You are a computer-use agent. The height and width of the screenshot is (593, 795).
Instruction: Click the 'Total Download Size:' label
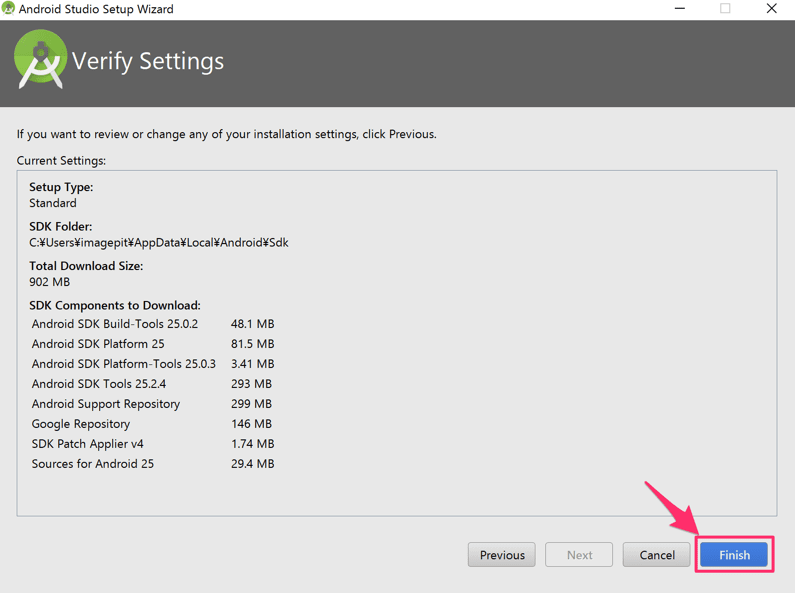point(86,266)
